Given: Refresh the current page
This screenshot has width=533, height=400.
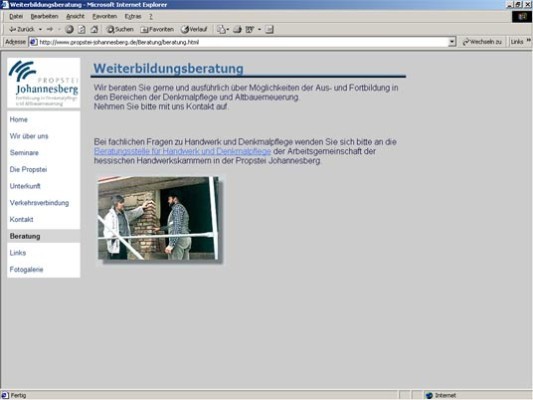Looking at the screenshot, I should coord(82,30).
